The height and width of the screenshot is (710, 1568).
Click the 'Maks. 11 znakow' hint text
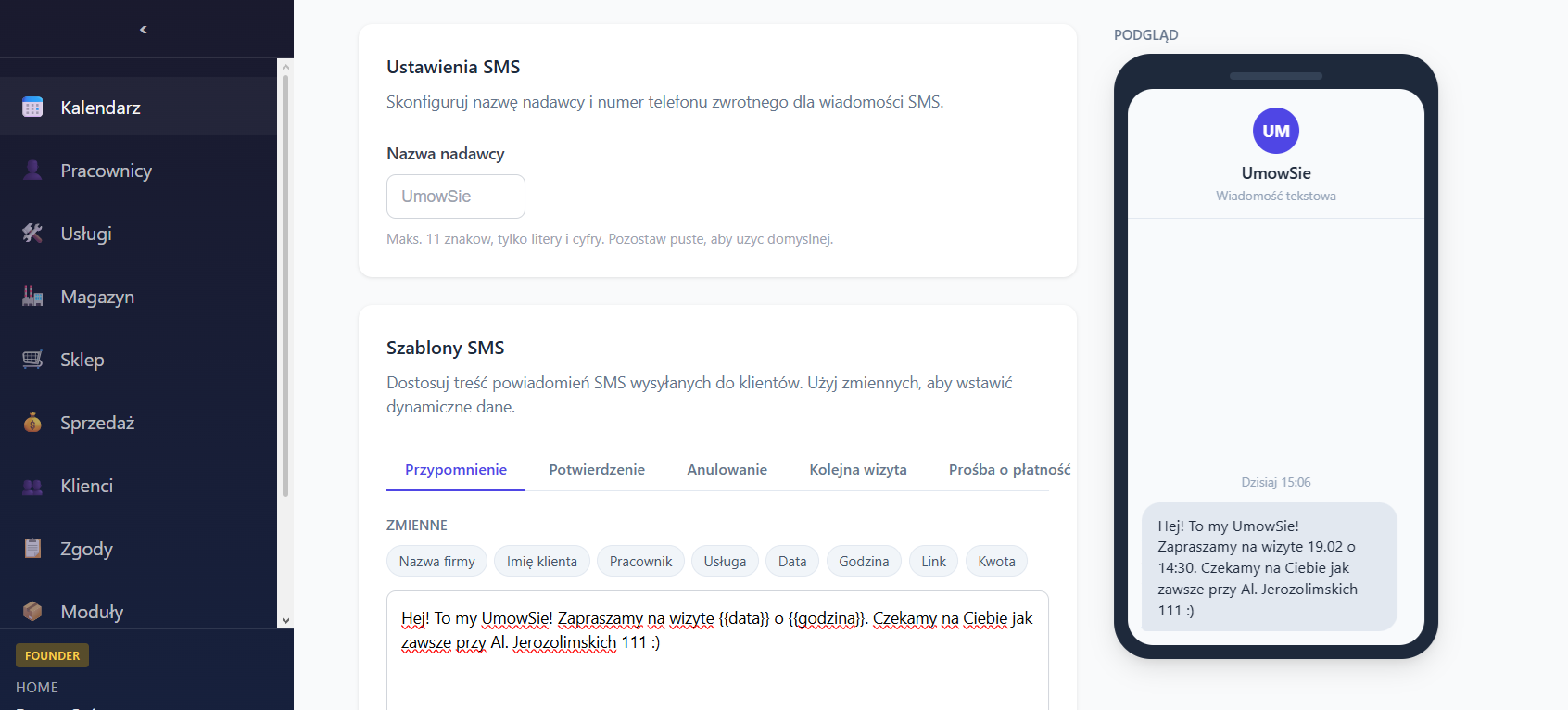(610, 239)
